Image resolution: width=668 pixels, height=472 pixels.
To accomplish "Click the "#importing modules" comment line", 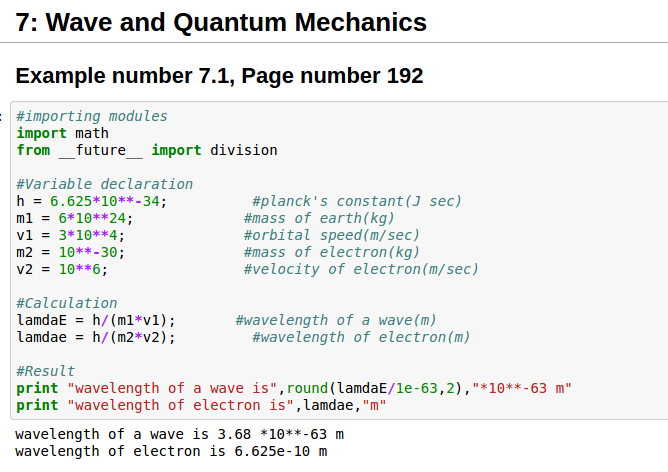I will coord(92,116).
